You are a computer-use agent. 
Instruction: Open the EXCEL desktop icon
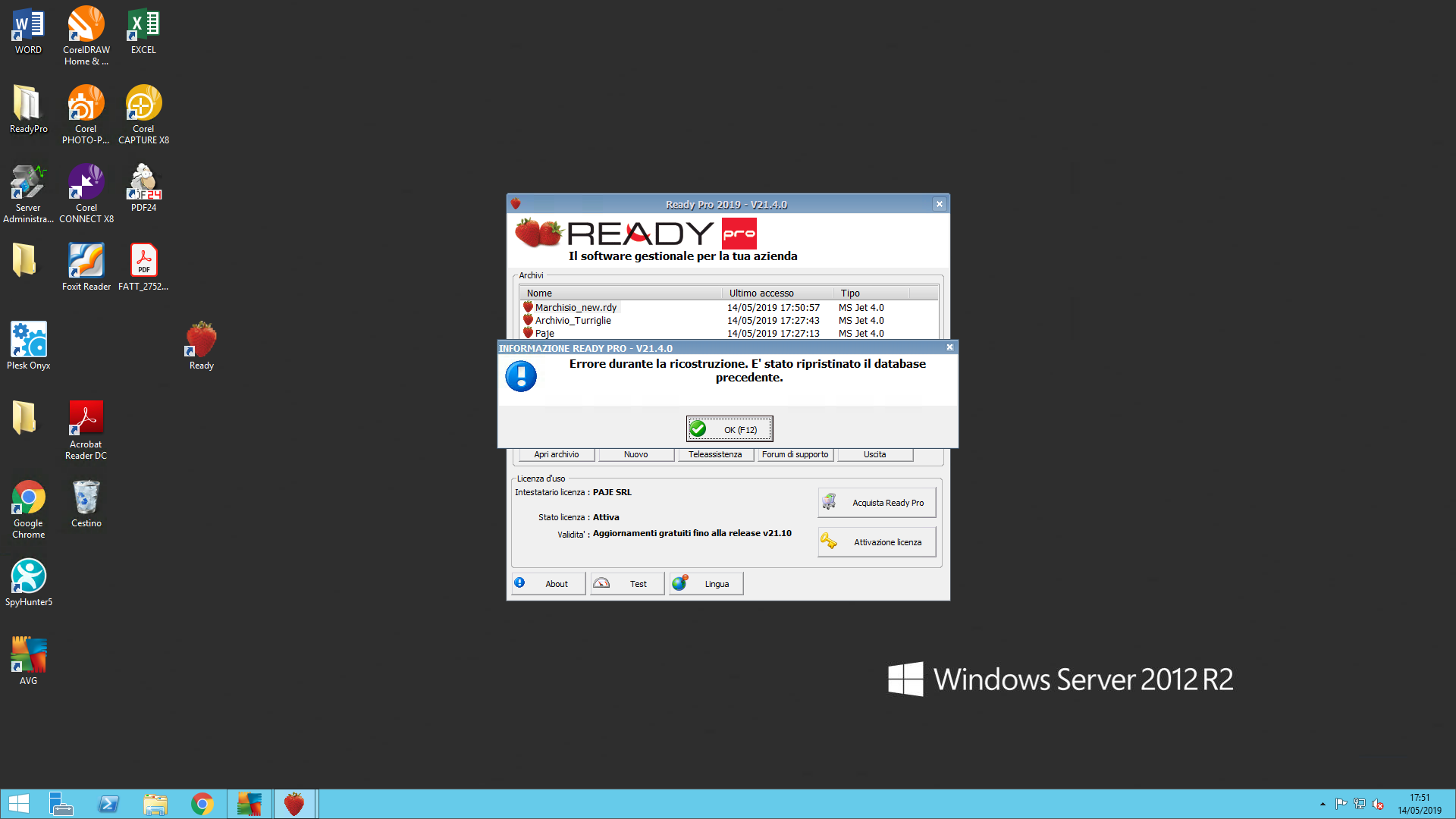point(143,32)
